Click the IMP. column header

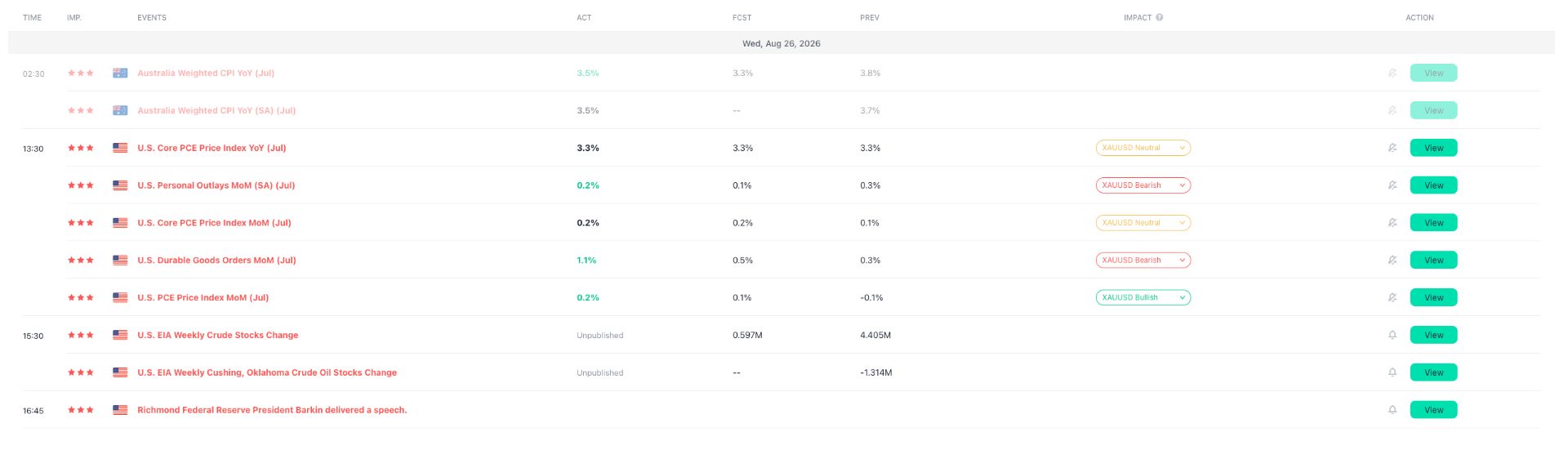74,17
